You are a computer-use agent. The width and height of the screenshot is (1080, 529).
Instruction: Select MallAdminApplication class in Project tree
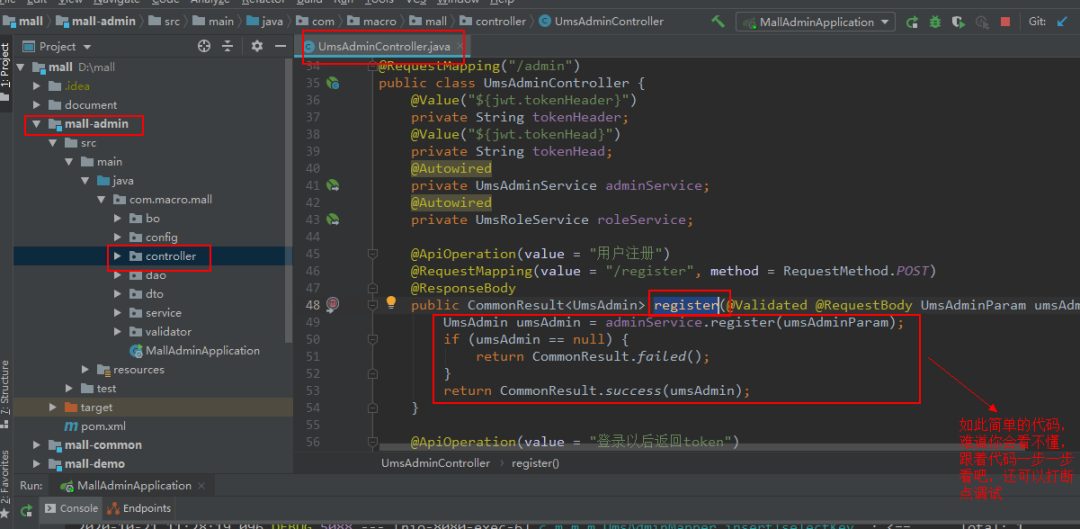pos(194,351)
